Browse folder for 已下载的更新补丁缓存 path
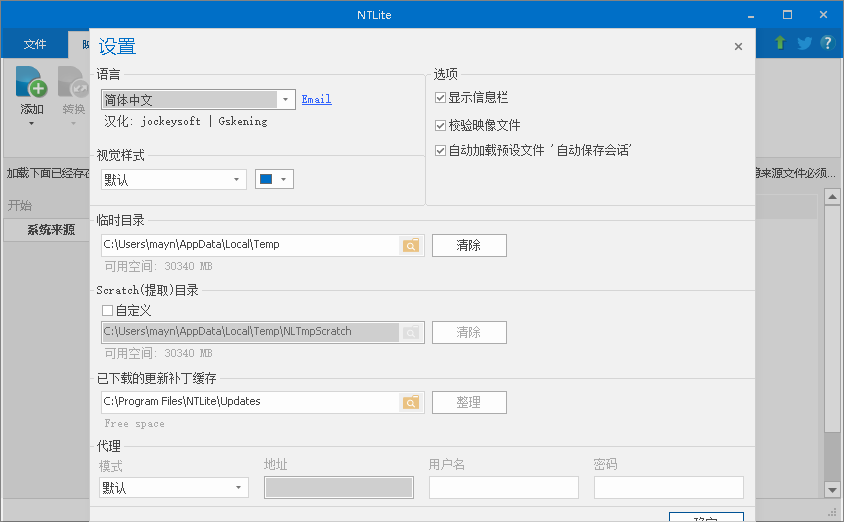Image resolution: width=844 pixels, height=522 pixels. click(x=411, y=402)
